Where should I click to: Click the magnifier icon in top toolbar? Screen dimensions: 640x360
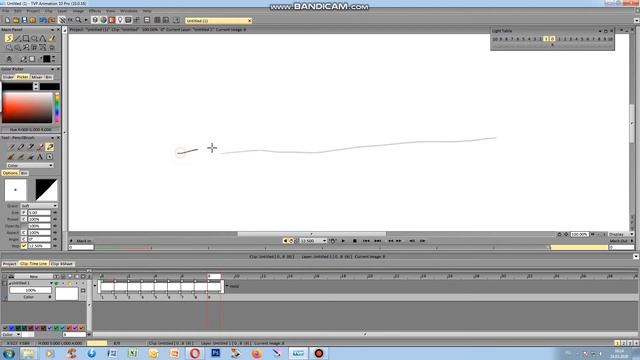pos(78,20)
